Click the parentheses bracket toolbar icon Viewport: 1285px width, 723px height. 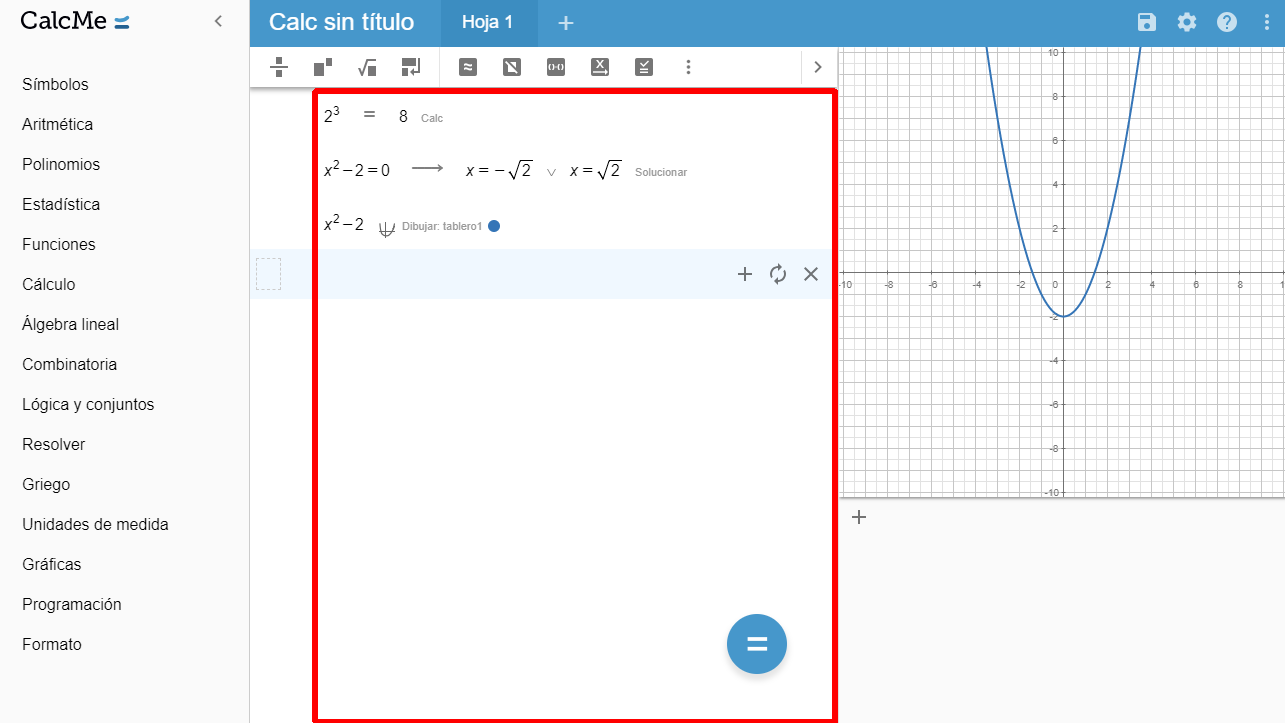pos(556,67)
